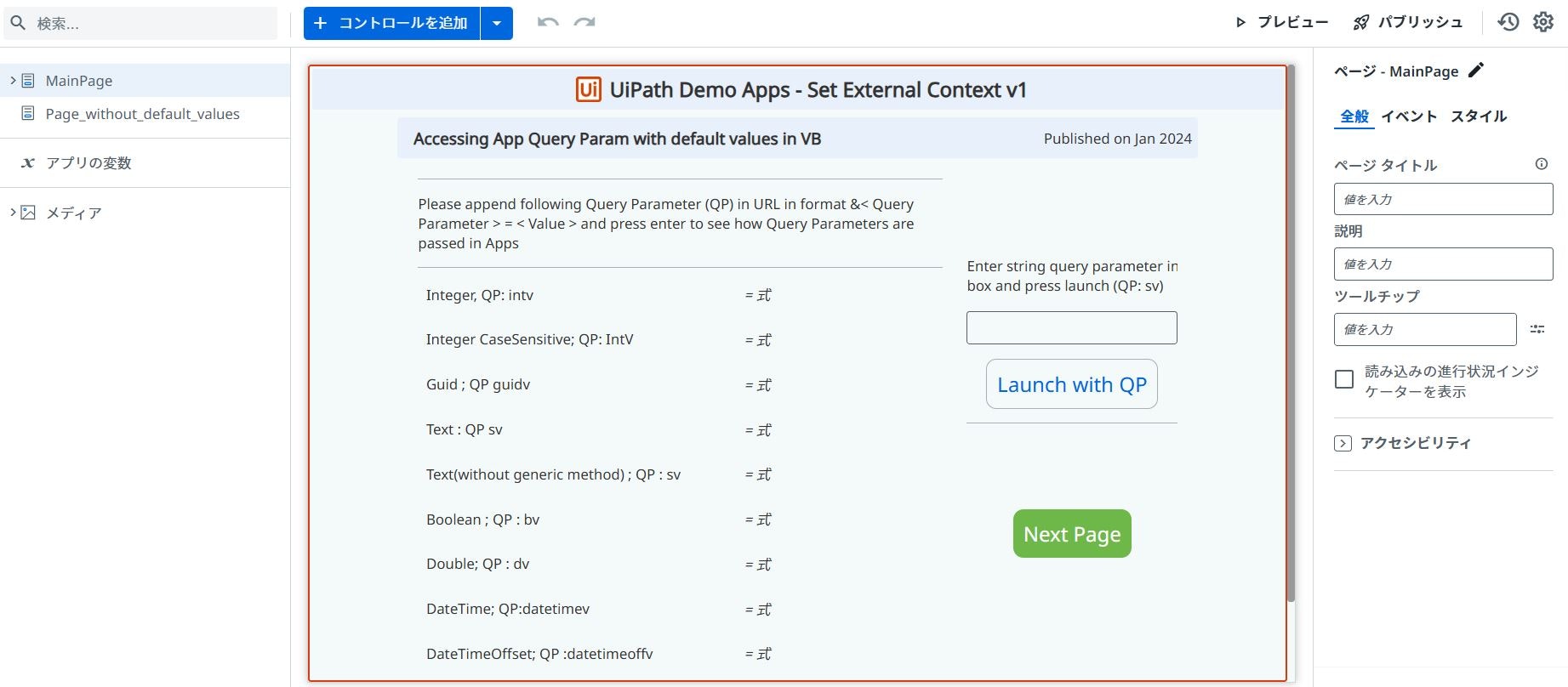The image size is (1568, 687).
Task: Click the ツールチップ input field
Action: pos(1425,329)
